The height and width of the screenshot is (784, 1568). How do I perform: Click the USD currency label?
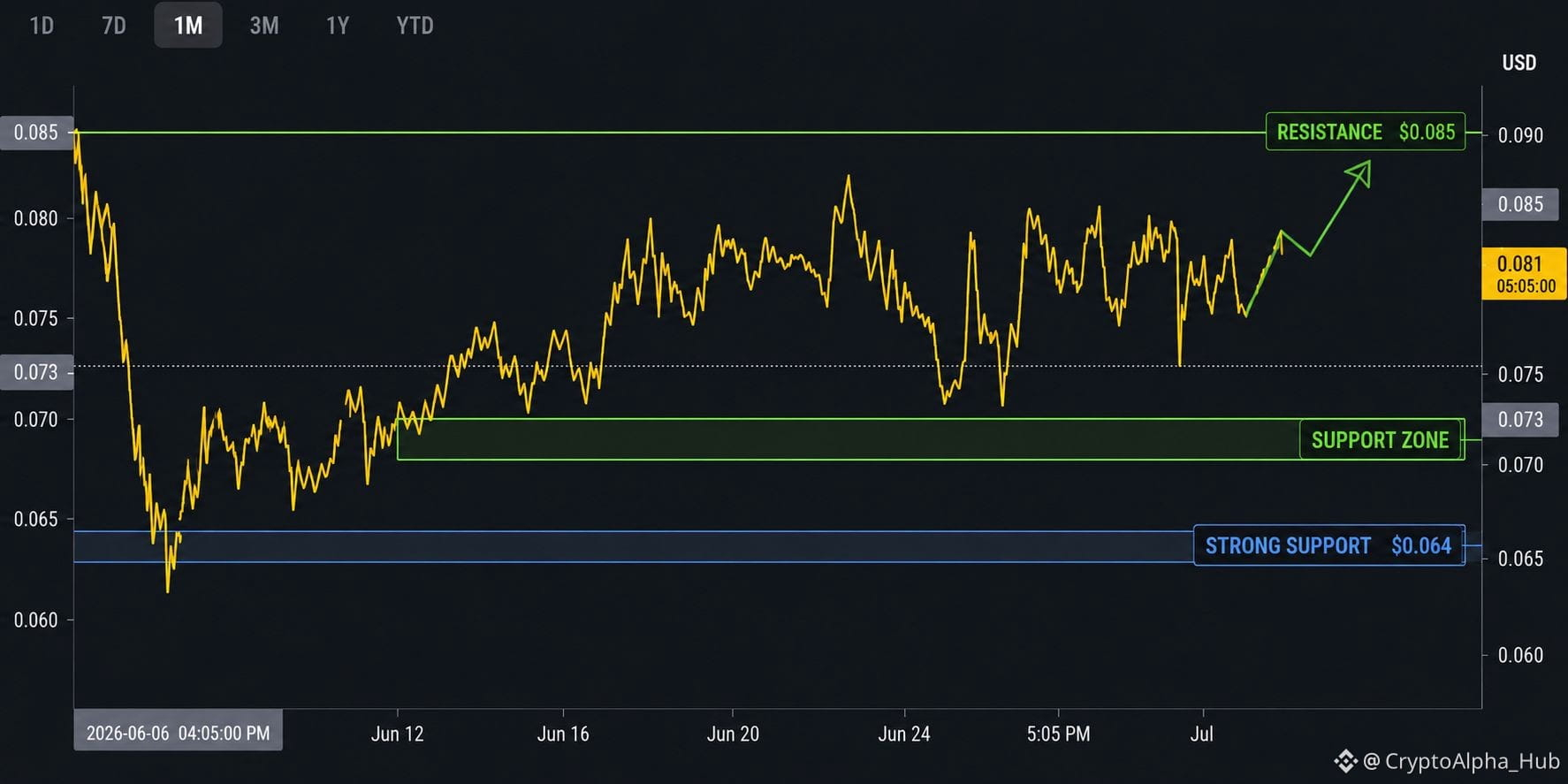1519,63
